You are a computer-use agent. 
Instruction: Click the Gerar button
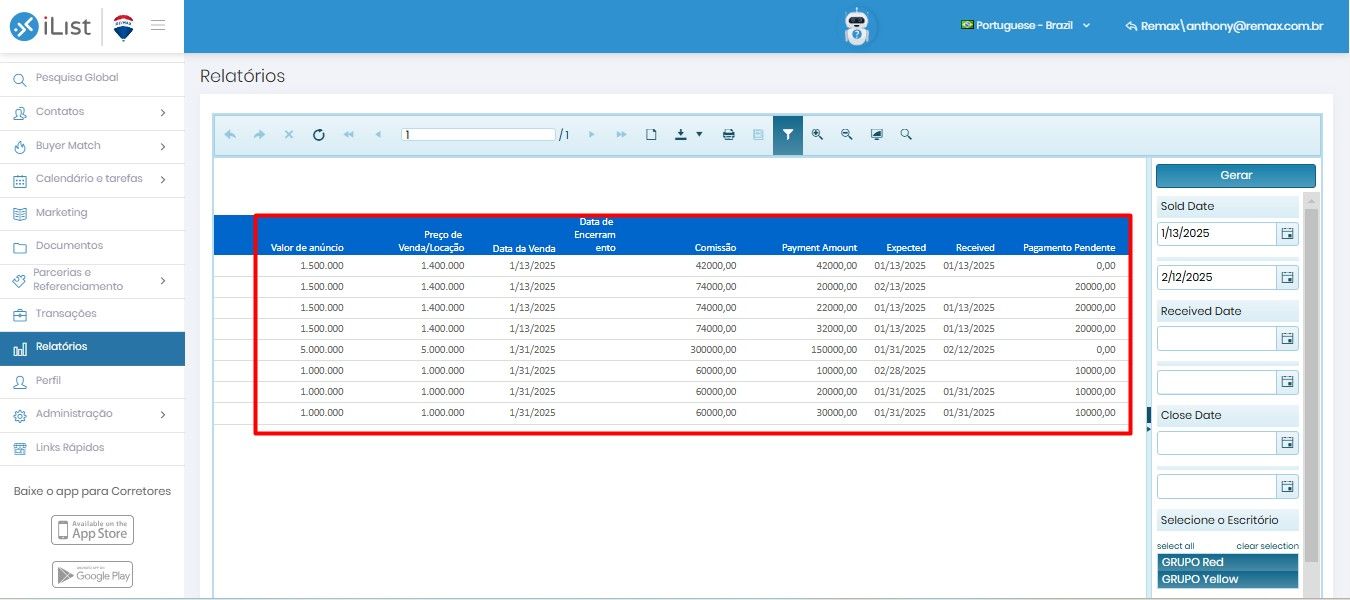[1236, 175]
